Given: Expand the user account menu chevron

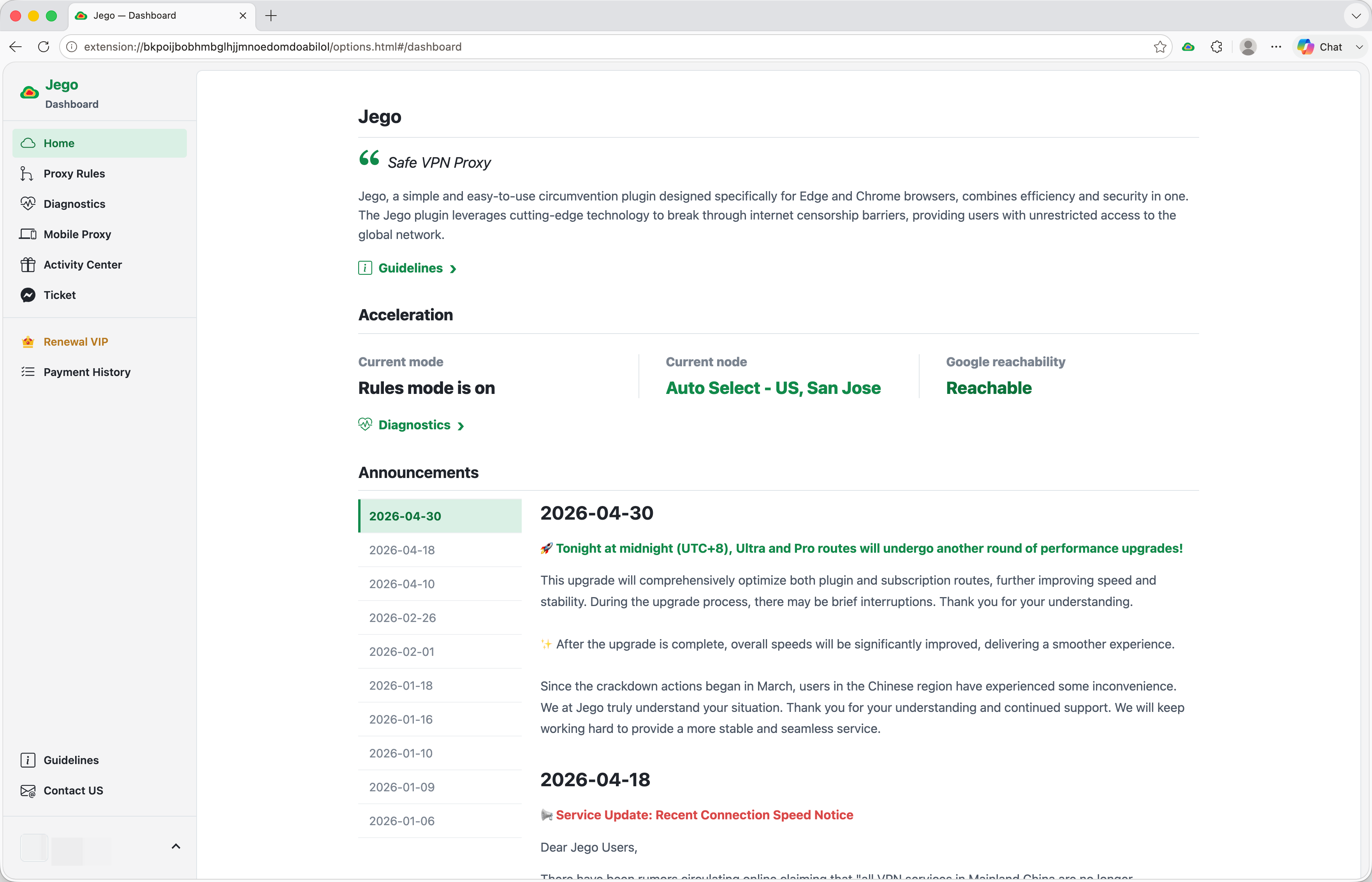Looking at the screenshot, I should 176,847.
